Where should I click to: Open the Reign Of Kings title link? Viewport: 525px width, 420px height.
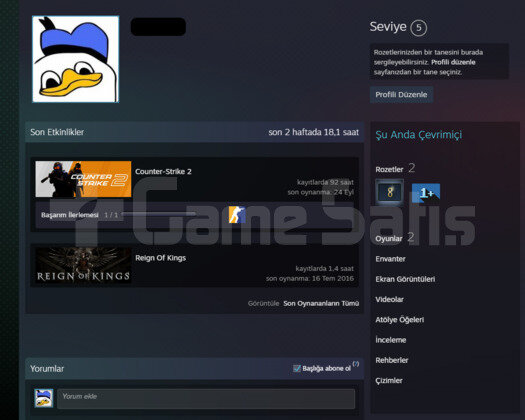click(160, 258)
